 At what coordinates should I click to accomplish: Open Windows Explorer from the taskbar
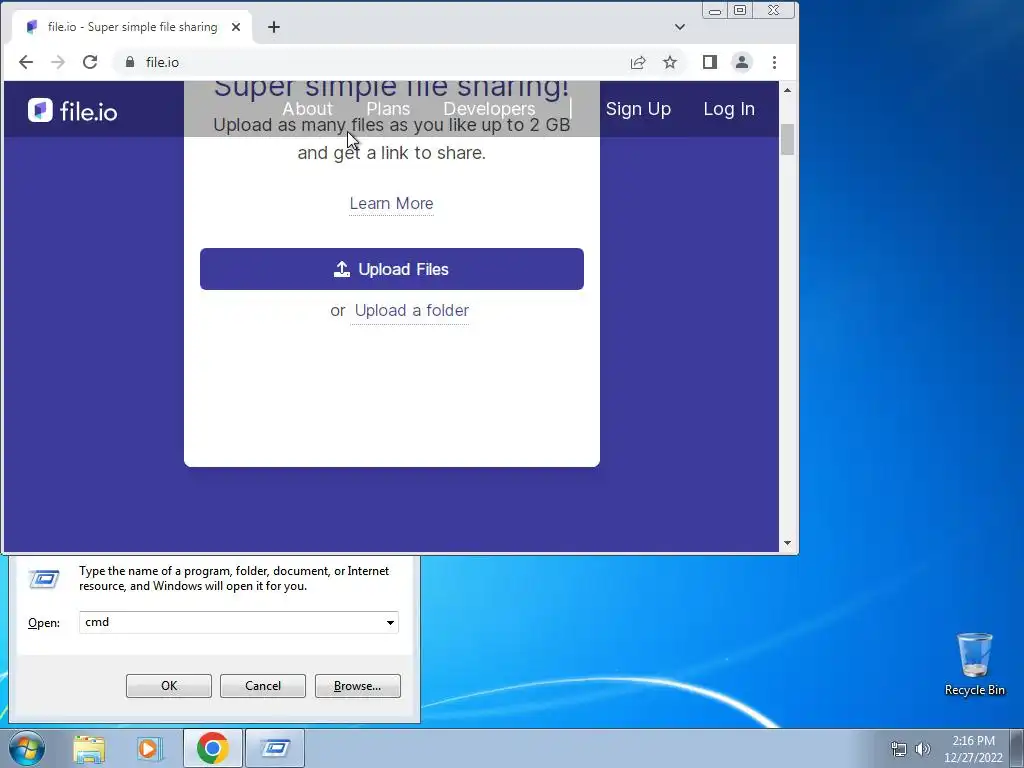[x=89, y=749]
